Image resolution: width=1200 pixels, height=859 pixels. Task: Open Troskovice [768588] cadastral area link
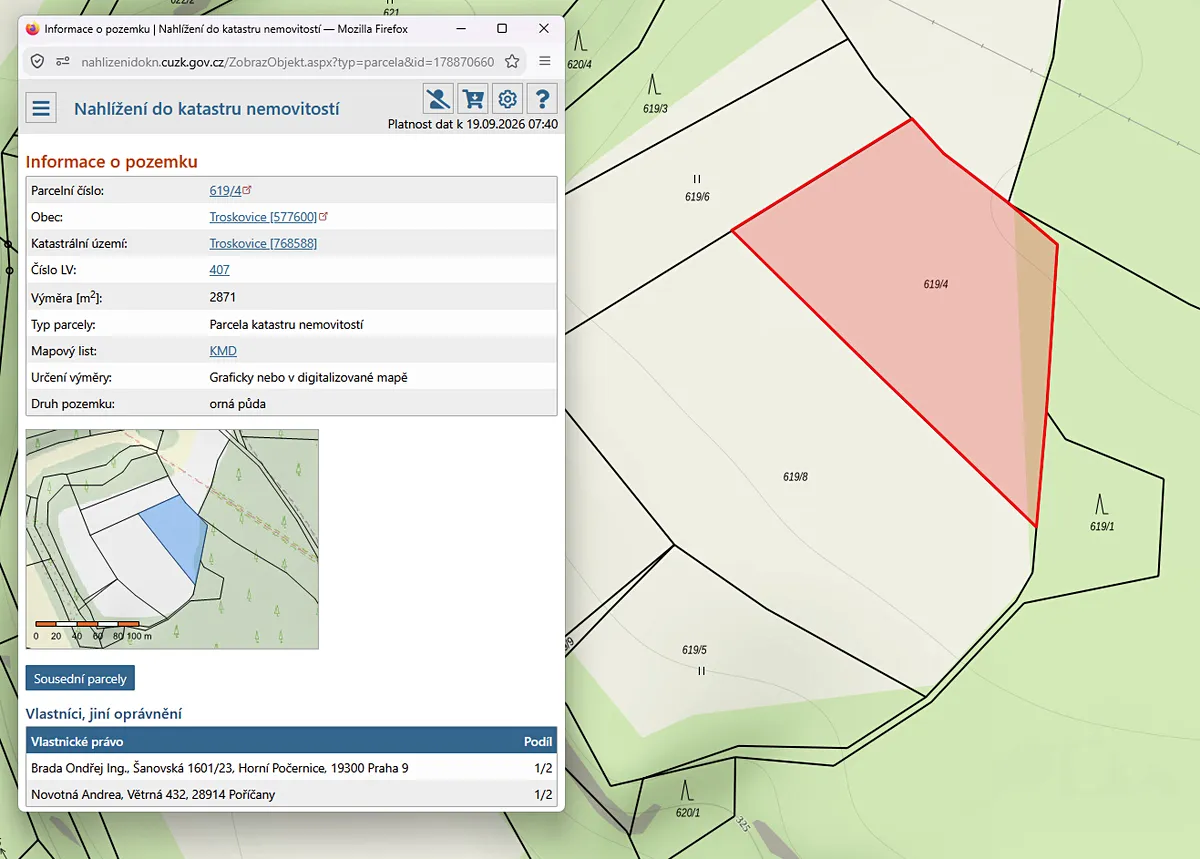pyautogui.click(x=263, y=243)
